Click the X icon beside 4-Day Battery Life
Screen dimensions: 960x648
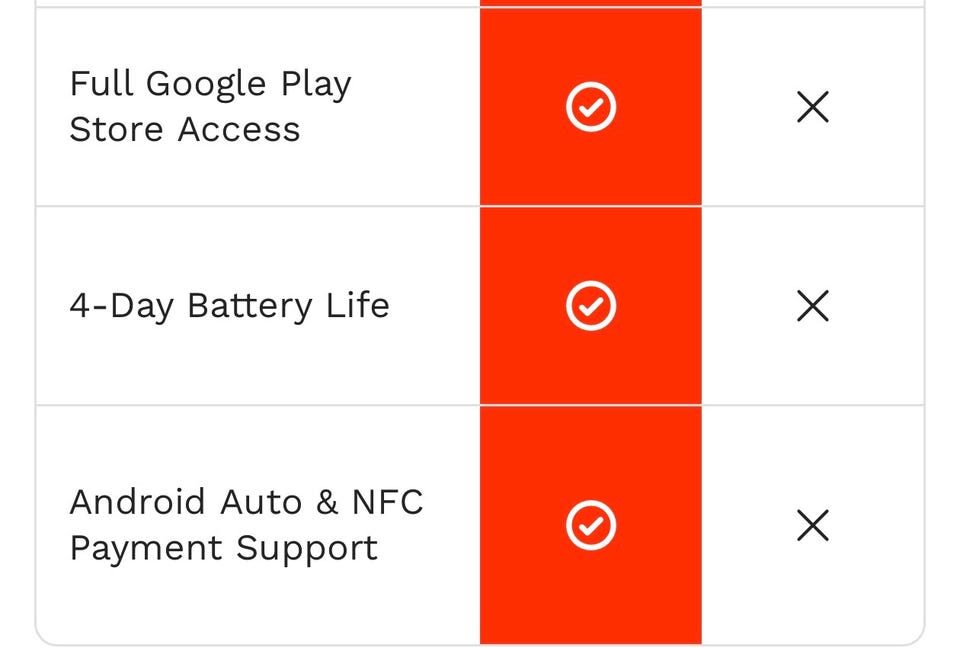point(812,305)
